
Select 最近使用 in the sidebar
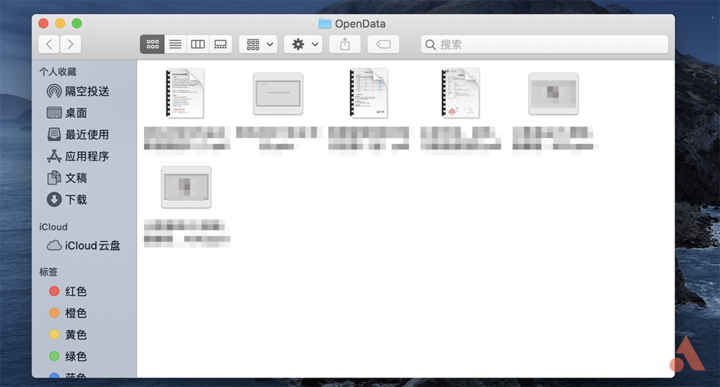[x=78, y=135]
